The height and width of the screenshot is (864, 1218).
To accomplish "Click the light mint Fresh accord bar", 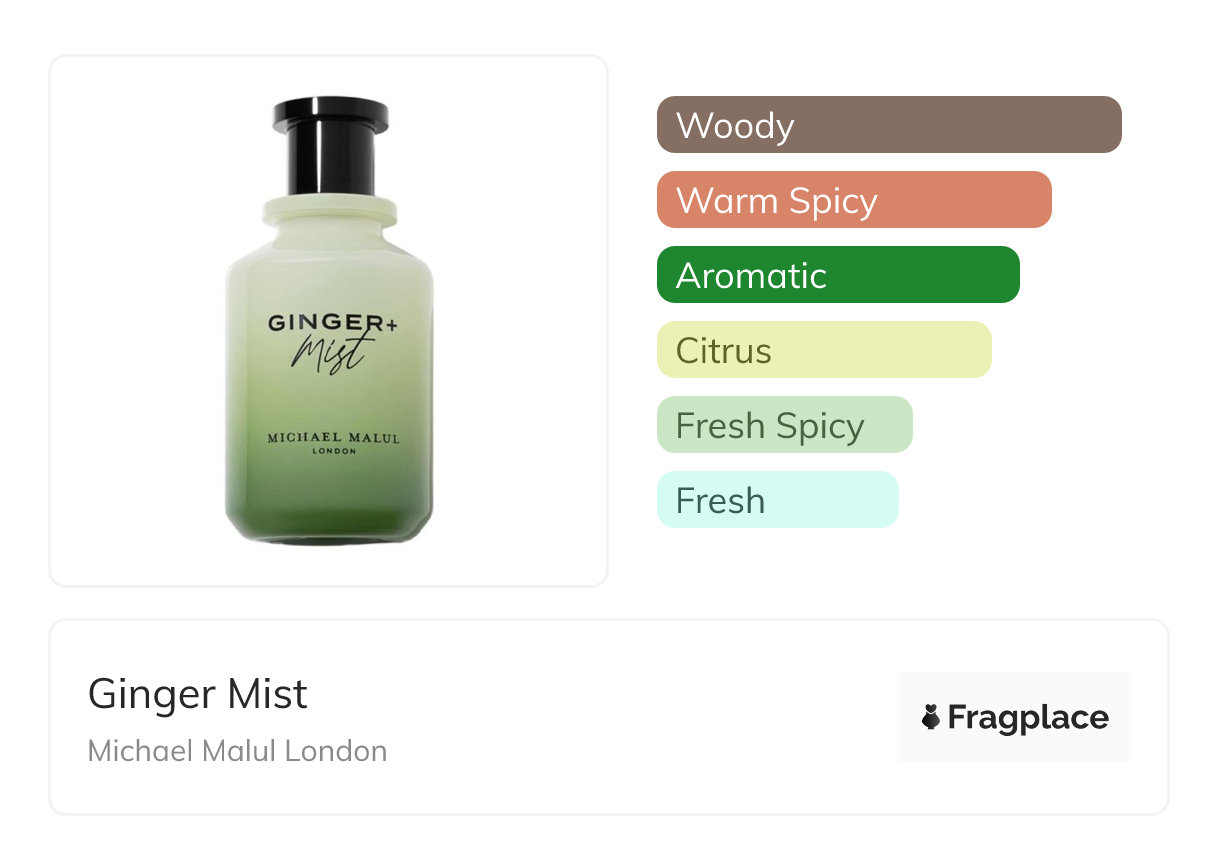I will [x=778, y=500].
